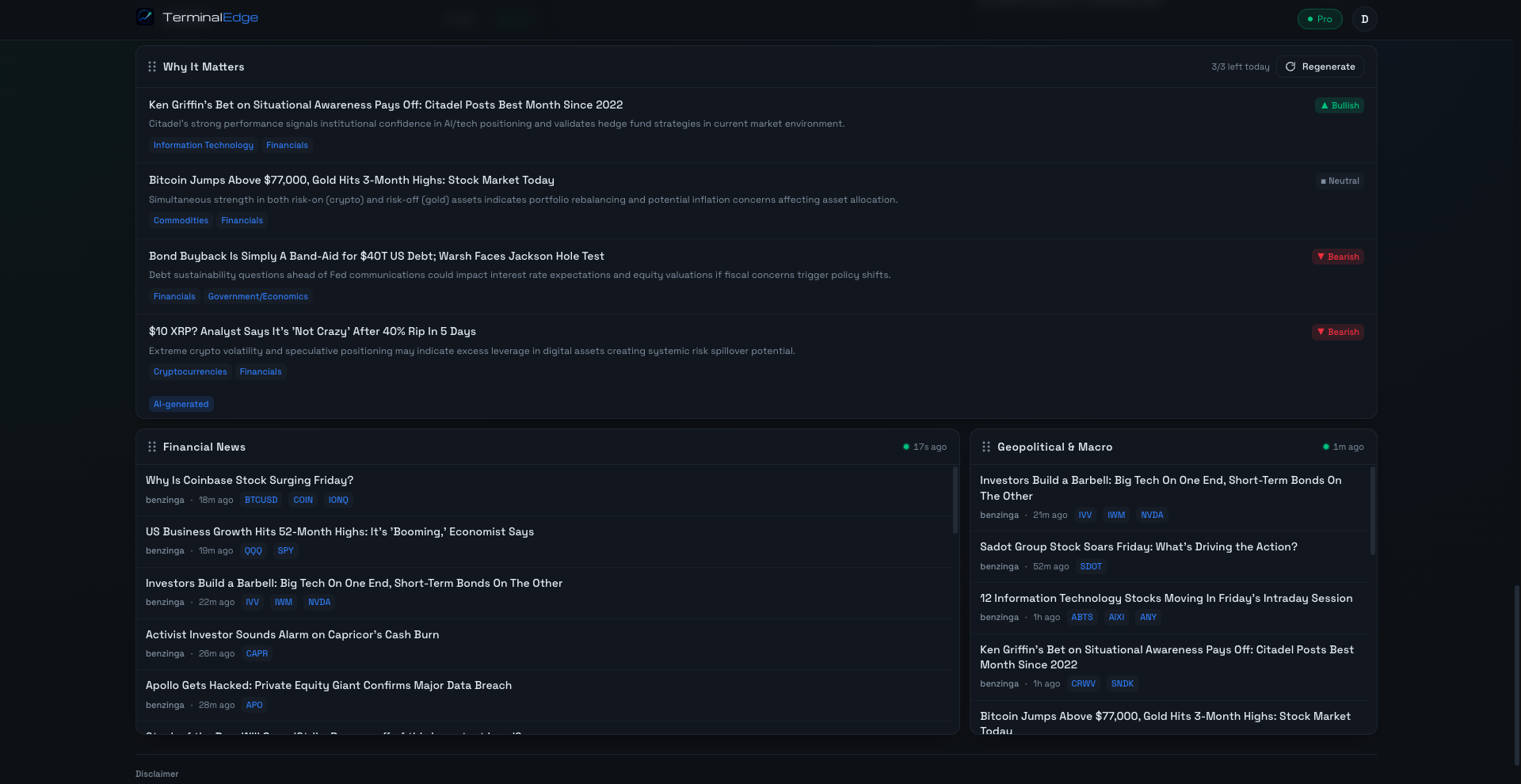Grab the Geopolitical & Macro drag handle
The width and height of the screenshot is (1521, 784).
[x=986, y=447]
